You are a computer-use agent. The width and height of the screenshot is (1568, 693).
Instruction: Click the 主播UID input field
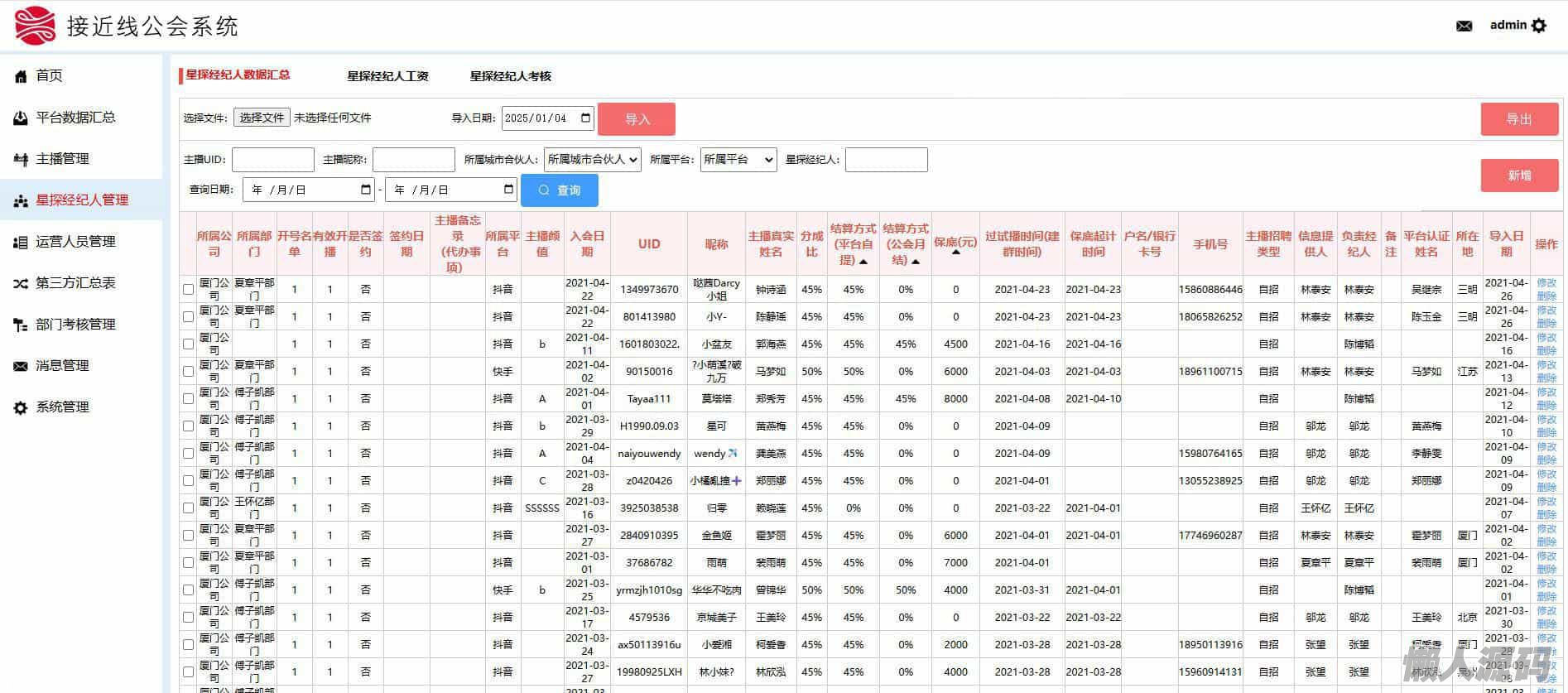tap(272, 160)
